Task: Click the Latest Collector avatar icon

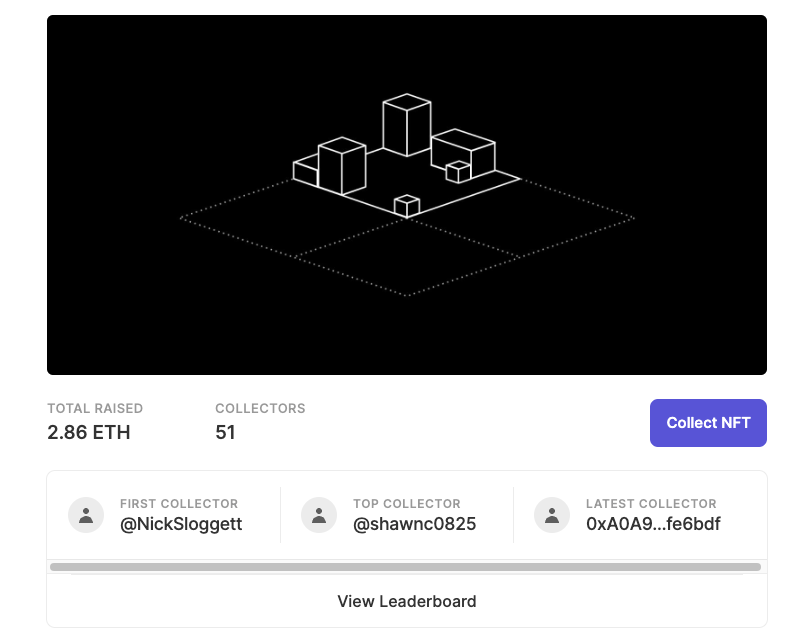Action: coord(552,515)
